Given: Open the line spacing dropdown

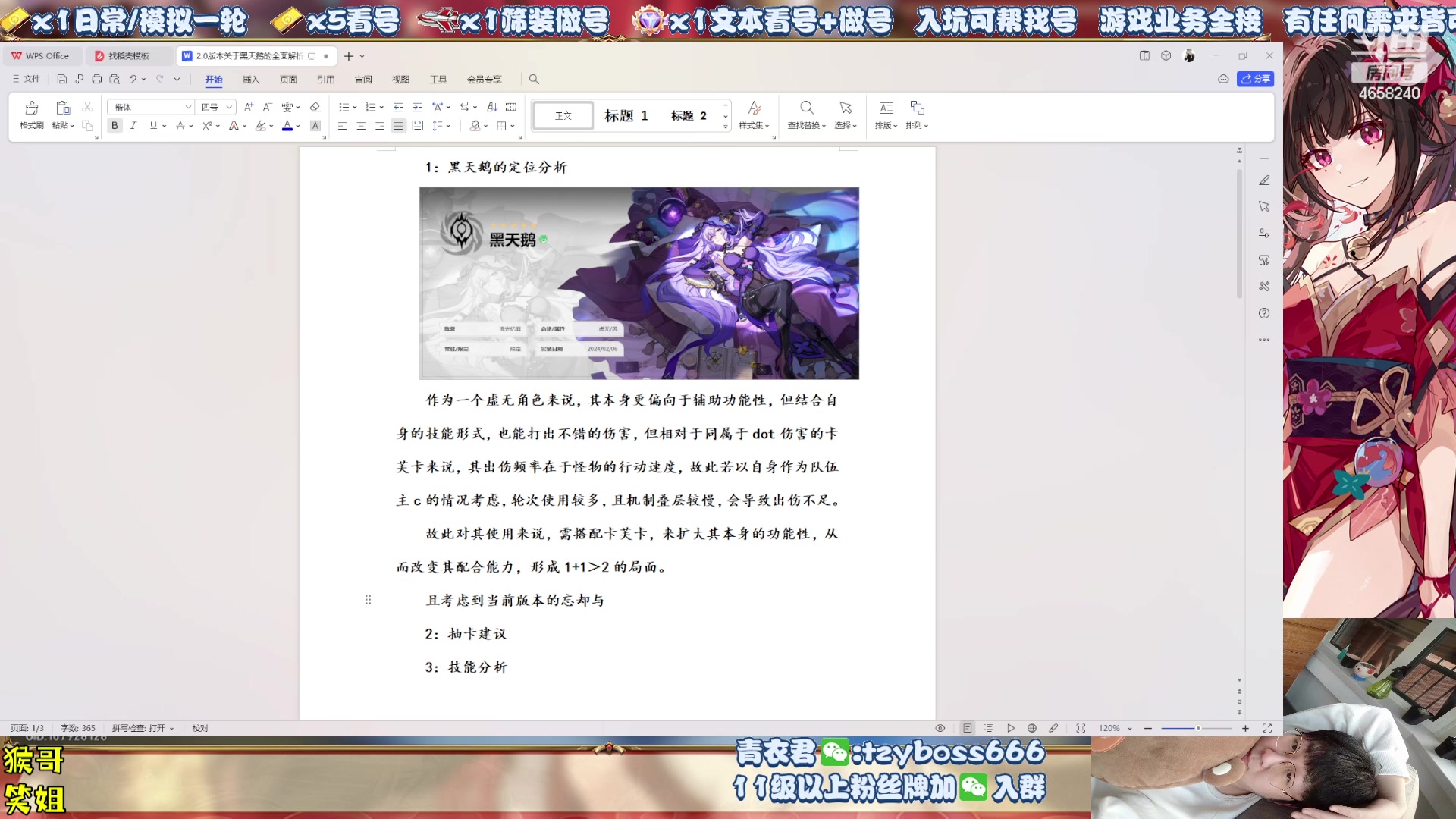Looking at the screenshot, I should click(x=438, y=126).
